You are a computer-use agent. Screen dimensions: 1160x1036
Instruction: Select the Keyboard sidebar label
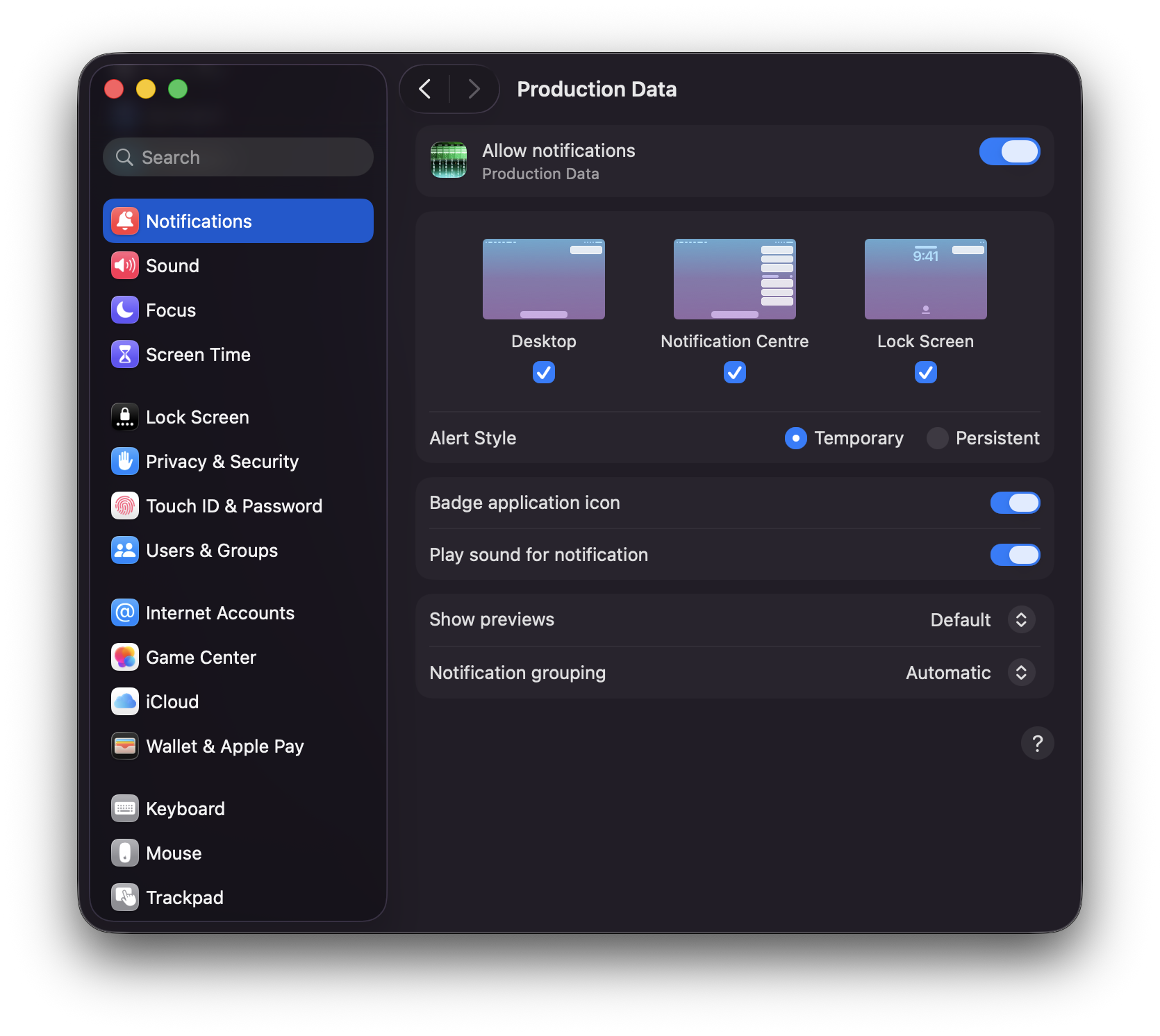click(185, 809)
